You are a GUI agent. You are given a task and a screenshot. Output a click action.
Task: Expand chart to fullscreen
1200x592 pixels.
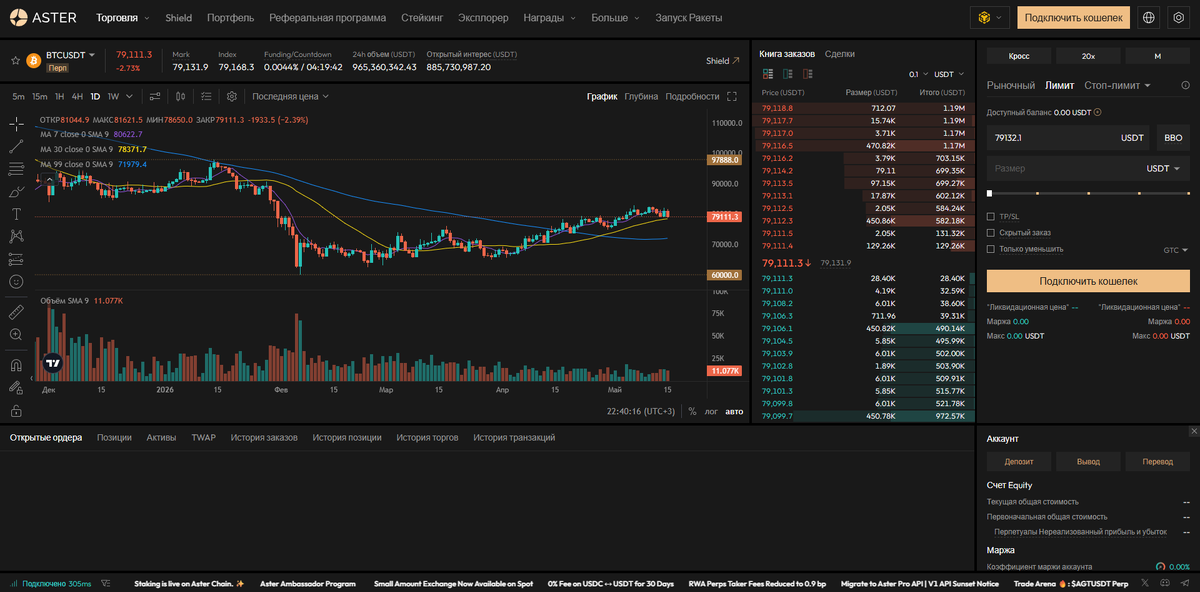732,97
